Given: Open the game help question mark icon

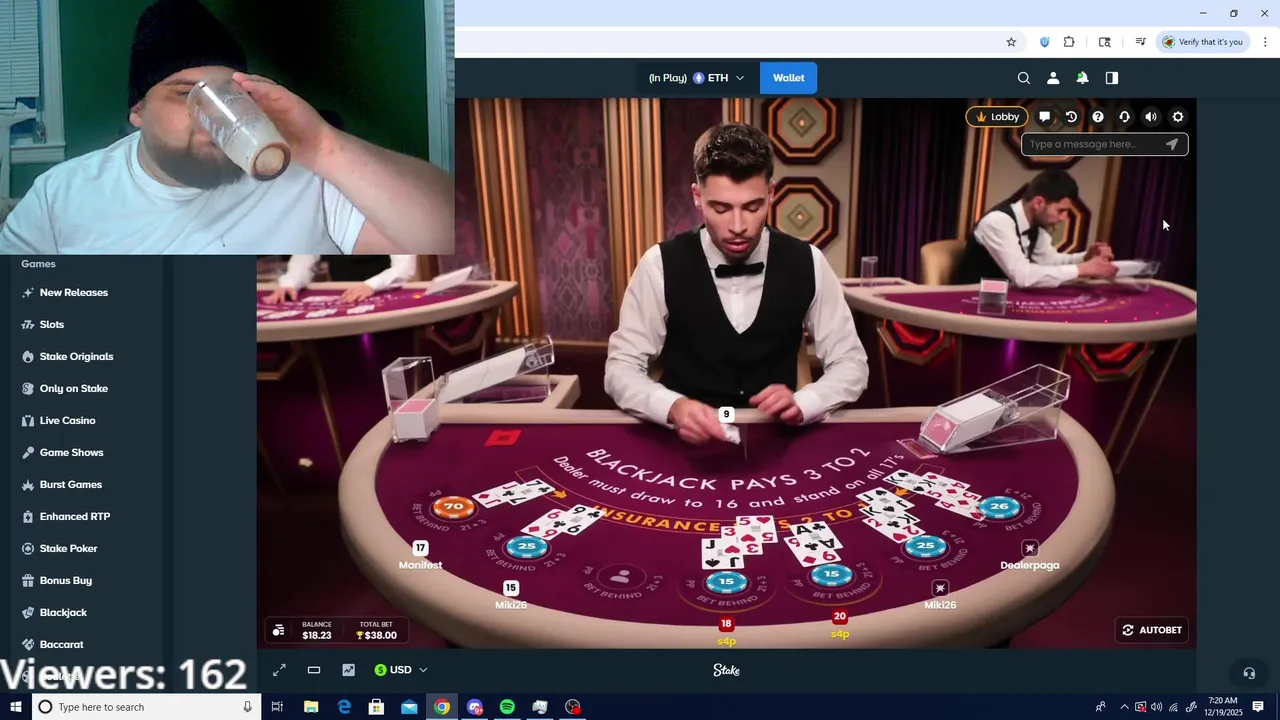Looking at the screenshot, I should tap(1098, 117).
